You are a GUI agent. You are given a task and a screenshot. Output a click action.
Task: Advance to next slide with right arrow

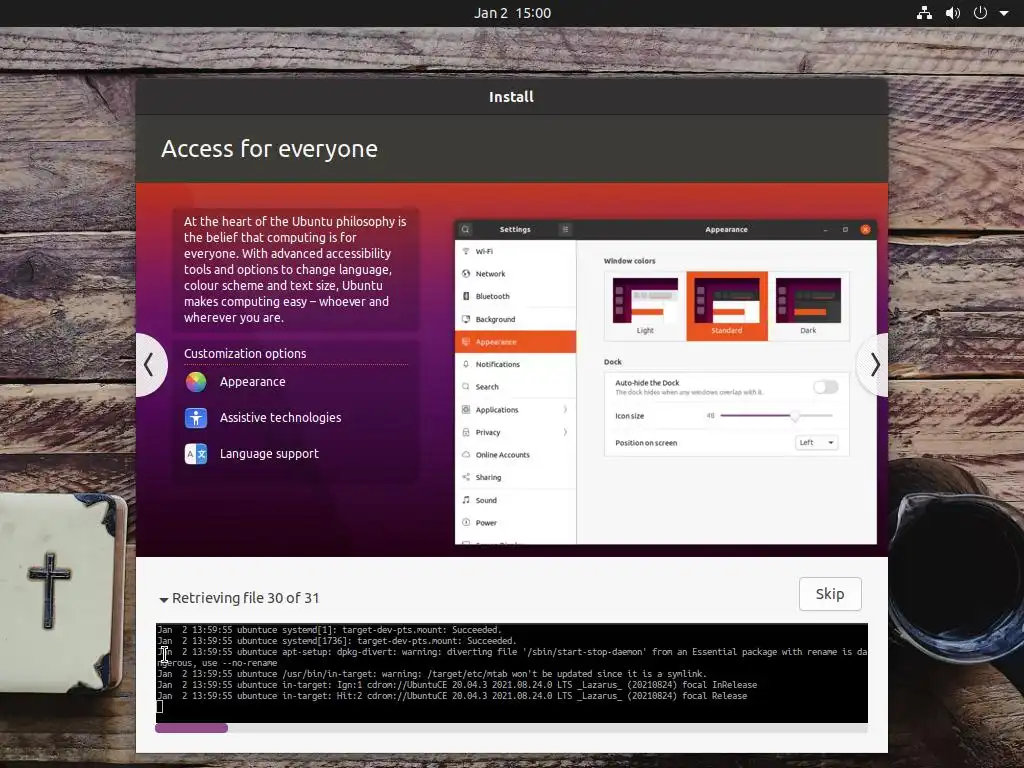(x=874, y=364)
